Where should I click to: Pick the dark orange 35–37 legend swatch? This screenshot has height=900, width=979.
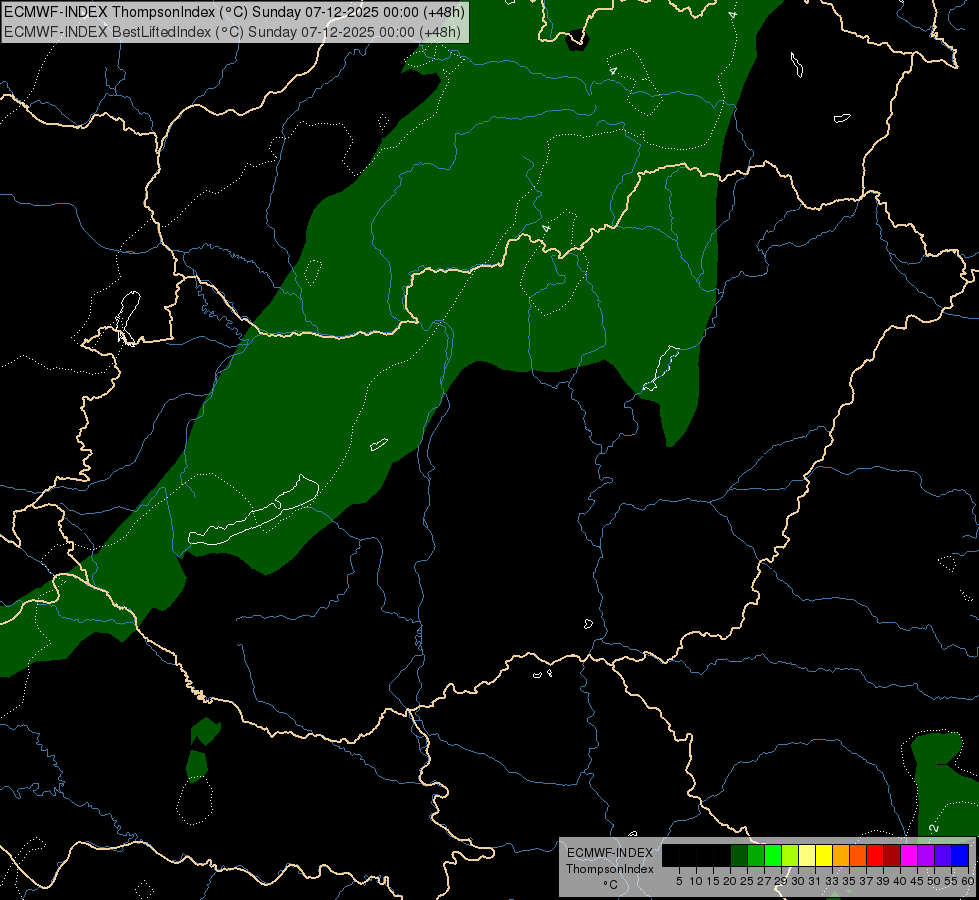858,855
